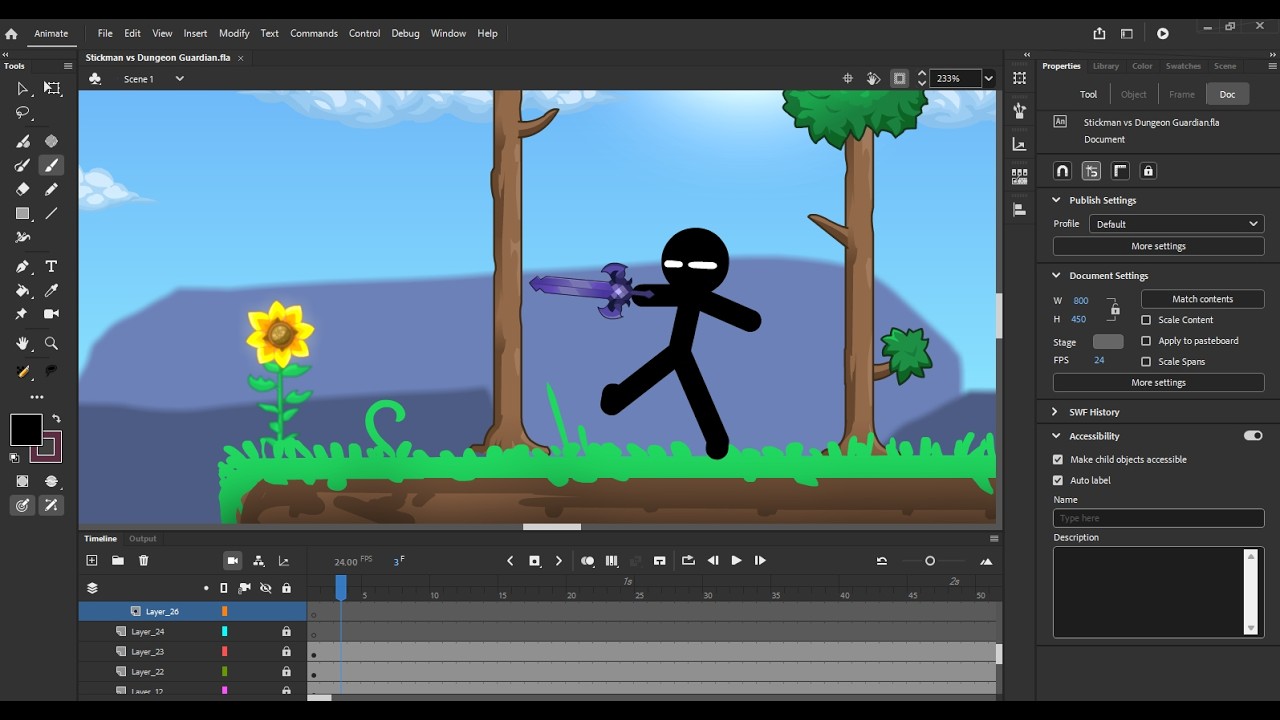Viewport: 1280px width, 720px height.
Task: Unlock the Layer_24 lock icon
Action: pos(286,632)
